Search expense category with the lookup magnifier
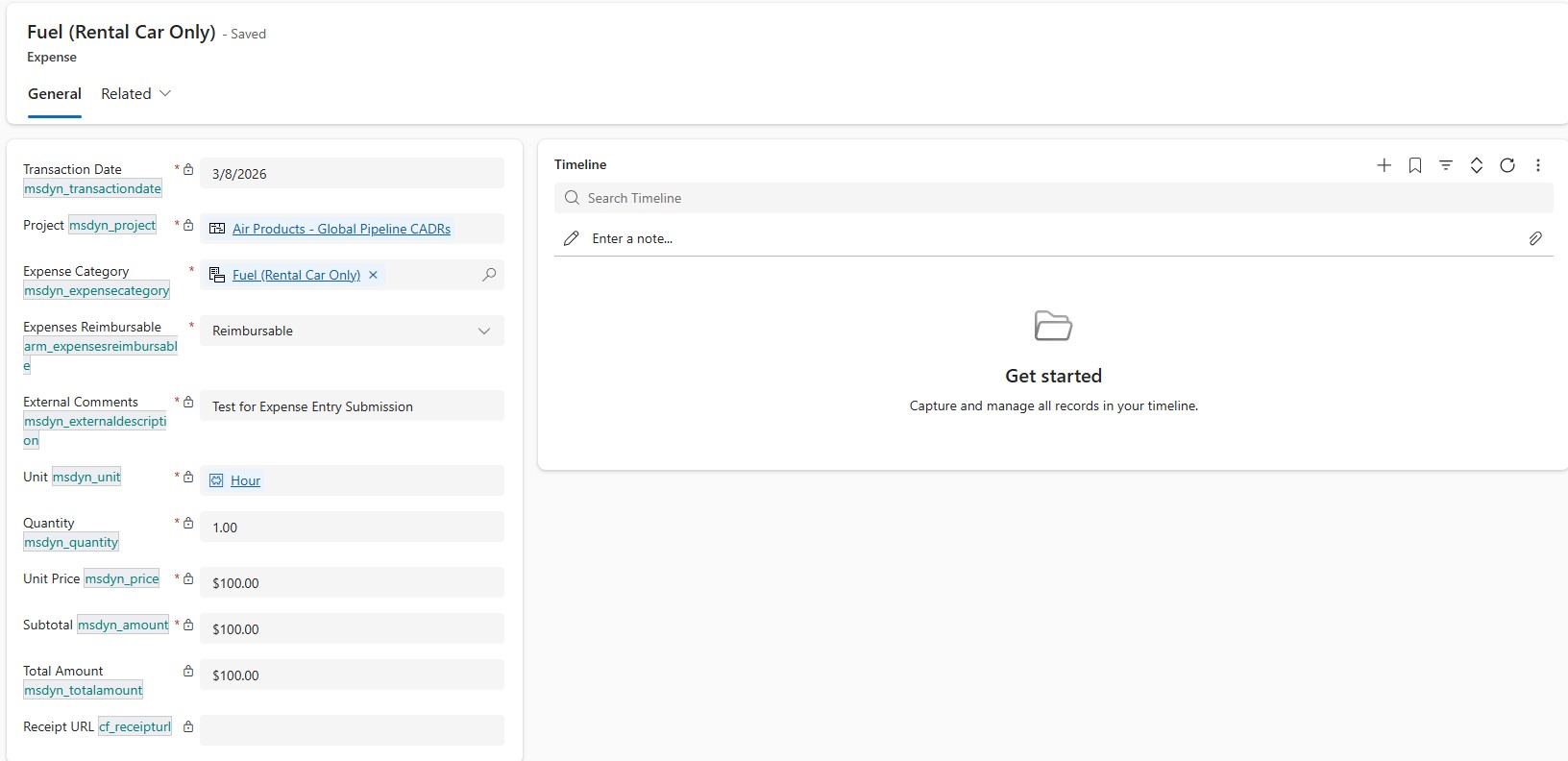Viewport: 1568px width, 761px height. [489, 275]
